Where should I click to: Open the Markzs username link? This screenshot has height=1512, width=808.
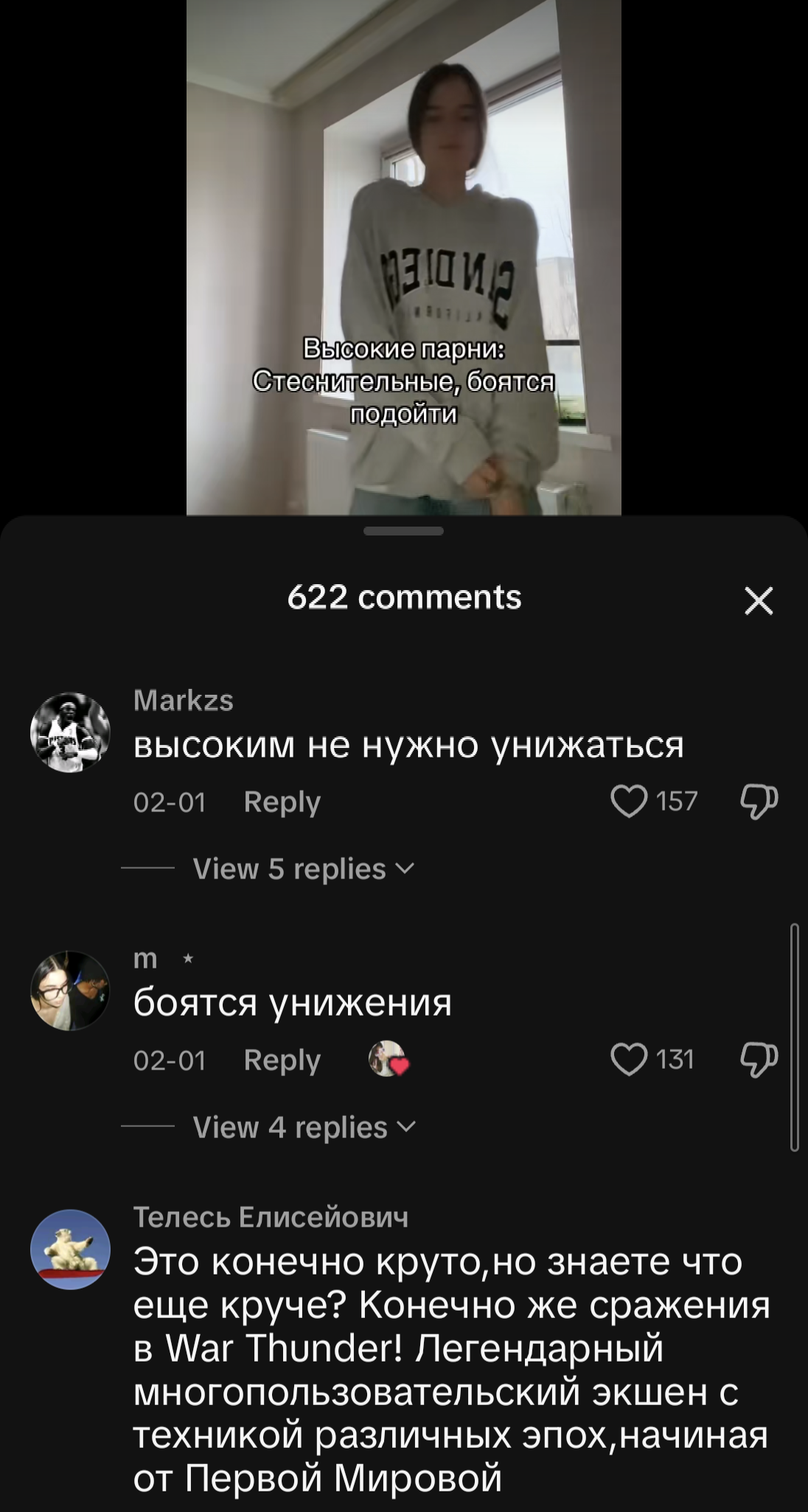coord(184,700)
